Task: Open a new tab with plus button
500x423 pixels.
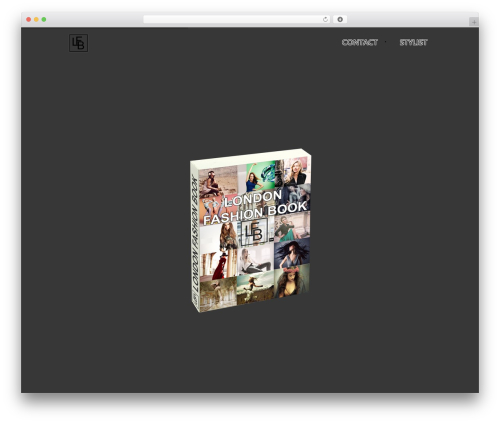Action: click(x=474, y=22)
